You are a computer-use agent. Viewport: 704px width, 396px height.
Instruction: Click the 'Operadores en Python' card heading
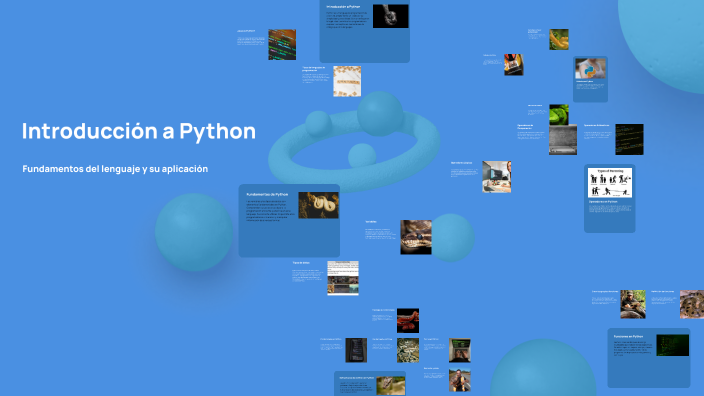pyautogui.click(x=603, y=202)
